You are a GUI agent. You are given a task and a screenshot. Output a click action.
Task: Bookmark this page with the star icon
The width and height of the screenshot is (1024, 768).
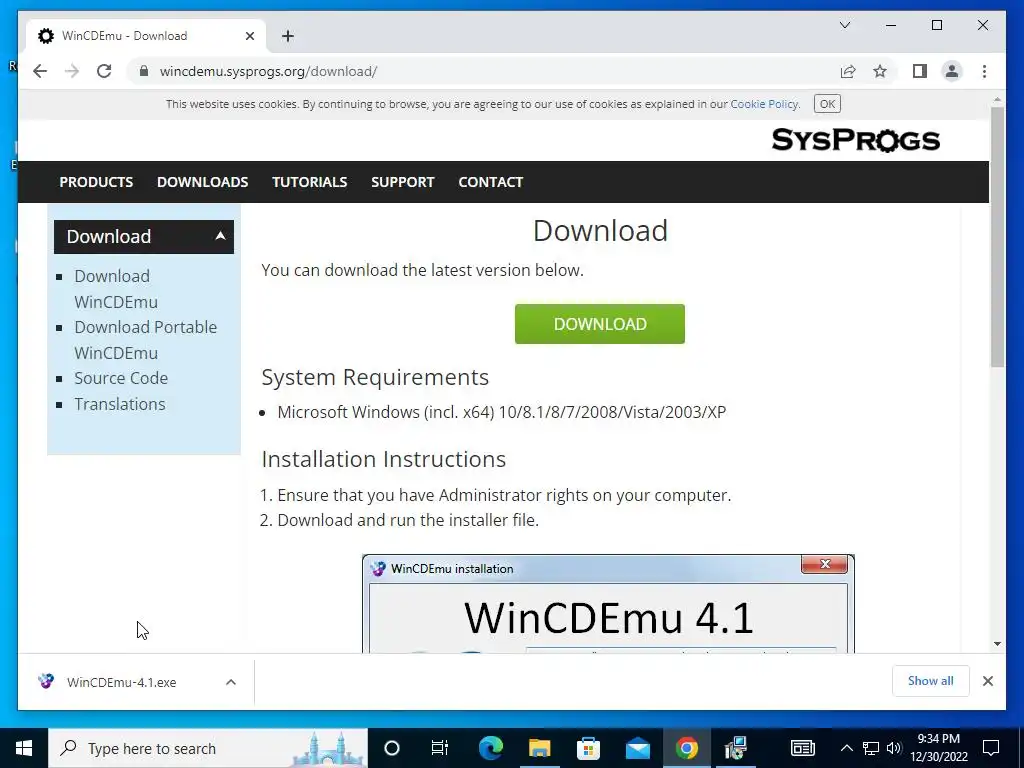(x=880, y=71)
